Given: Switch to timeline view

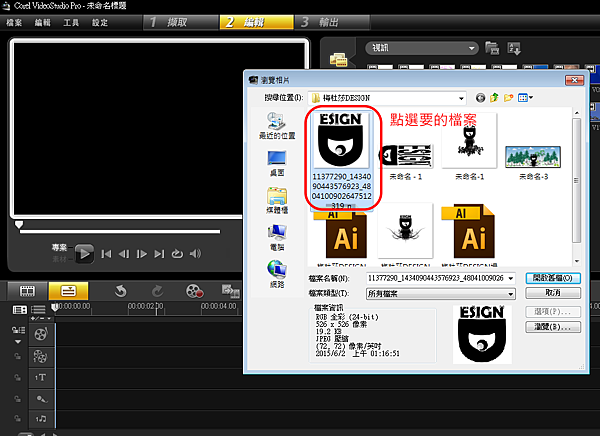Looking at the screenshot, I should coord(68,291).
